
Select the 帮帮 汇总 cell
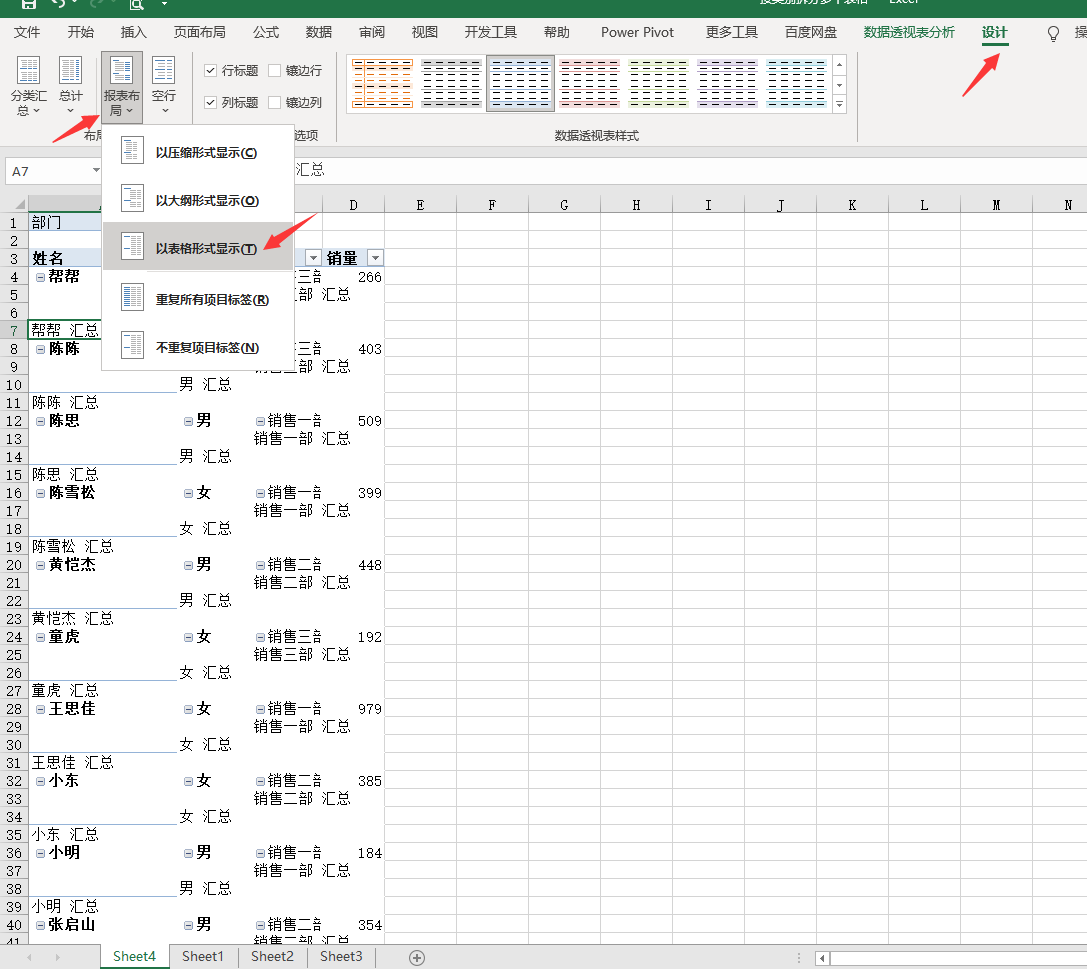pos(64,330)
